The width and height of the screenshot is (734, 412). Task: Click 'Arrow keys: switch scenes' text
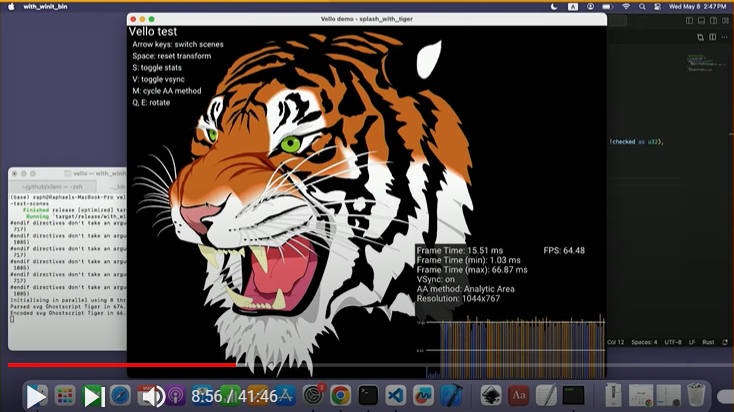click(x=178, y=44)
